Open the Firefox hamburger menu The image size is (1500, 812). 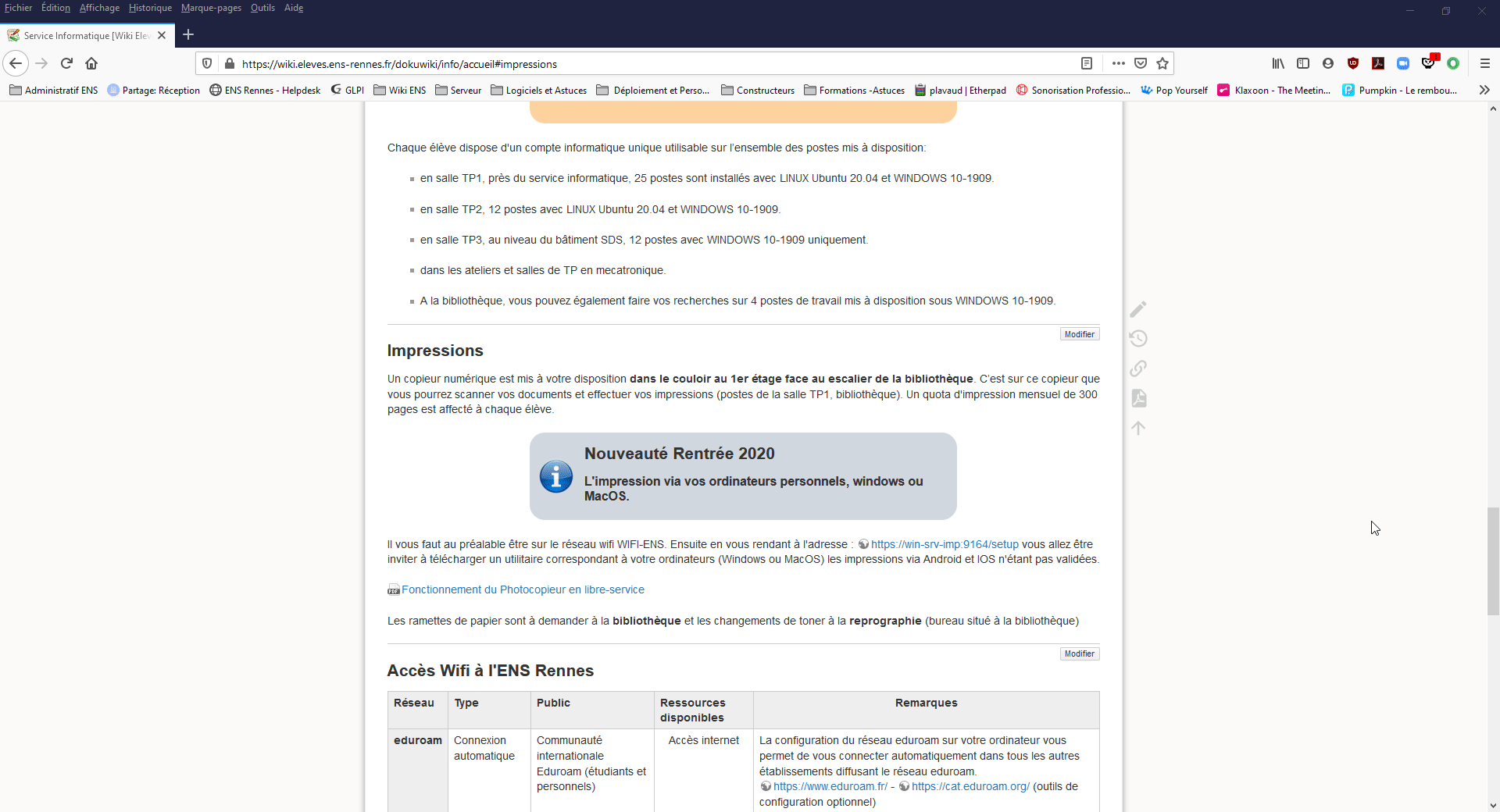point(1485,63)
